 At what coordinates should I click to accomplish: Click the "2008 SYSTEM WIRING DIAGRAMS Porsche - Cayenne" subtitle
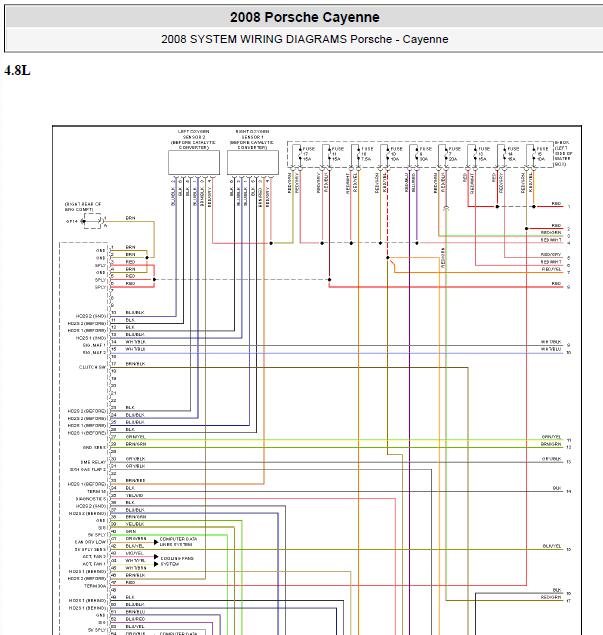[x=305, y=39]
